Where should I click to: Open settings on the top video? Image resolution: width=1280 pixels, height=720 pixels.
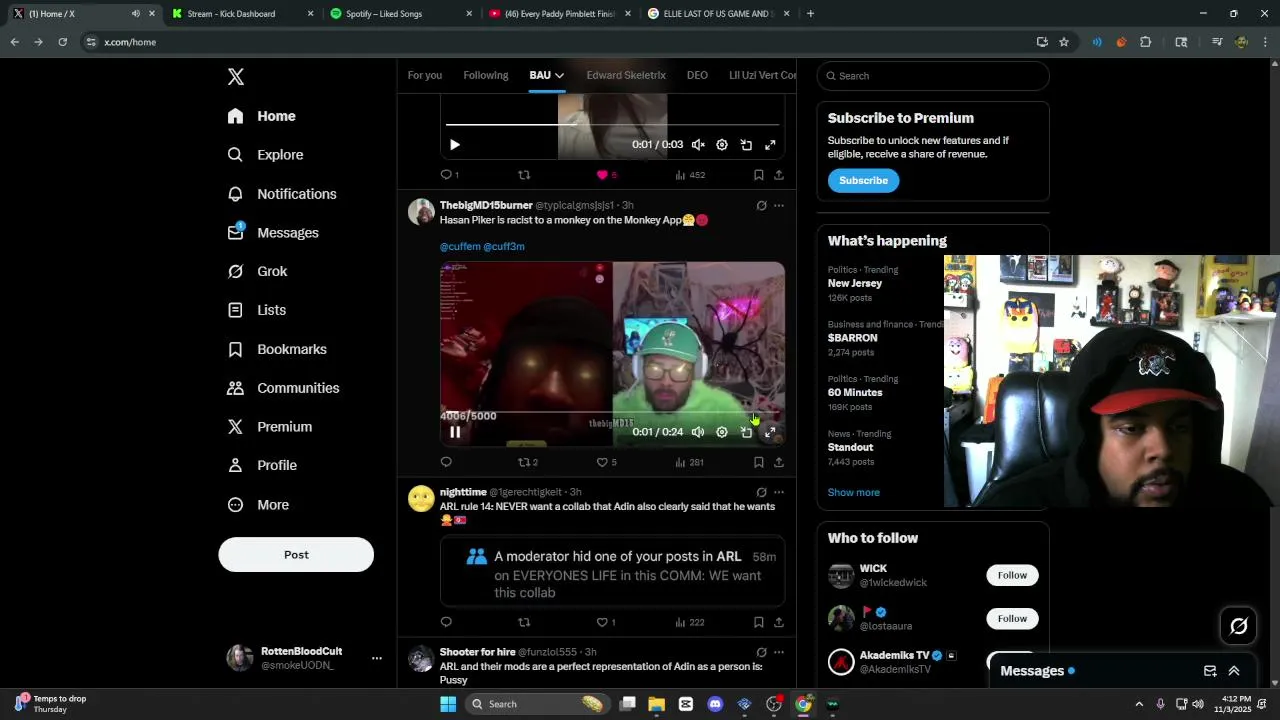coord(722,145)
